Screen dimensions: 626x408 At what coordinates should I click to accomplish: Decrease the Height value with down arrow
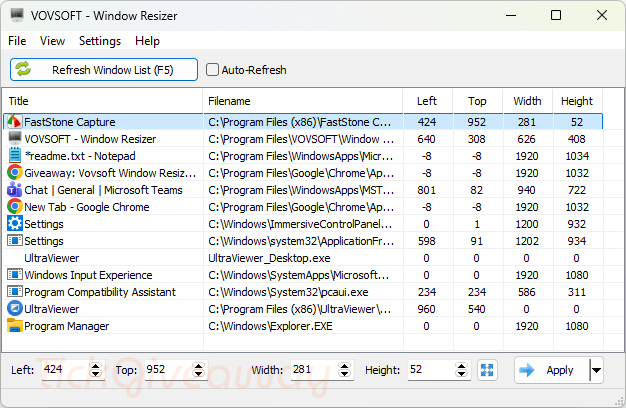tap(462, 374)
